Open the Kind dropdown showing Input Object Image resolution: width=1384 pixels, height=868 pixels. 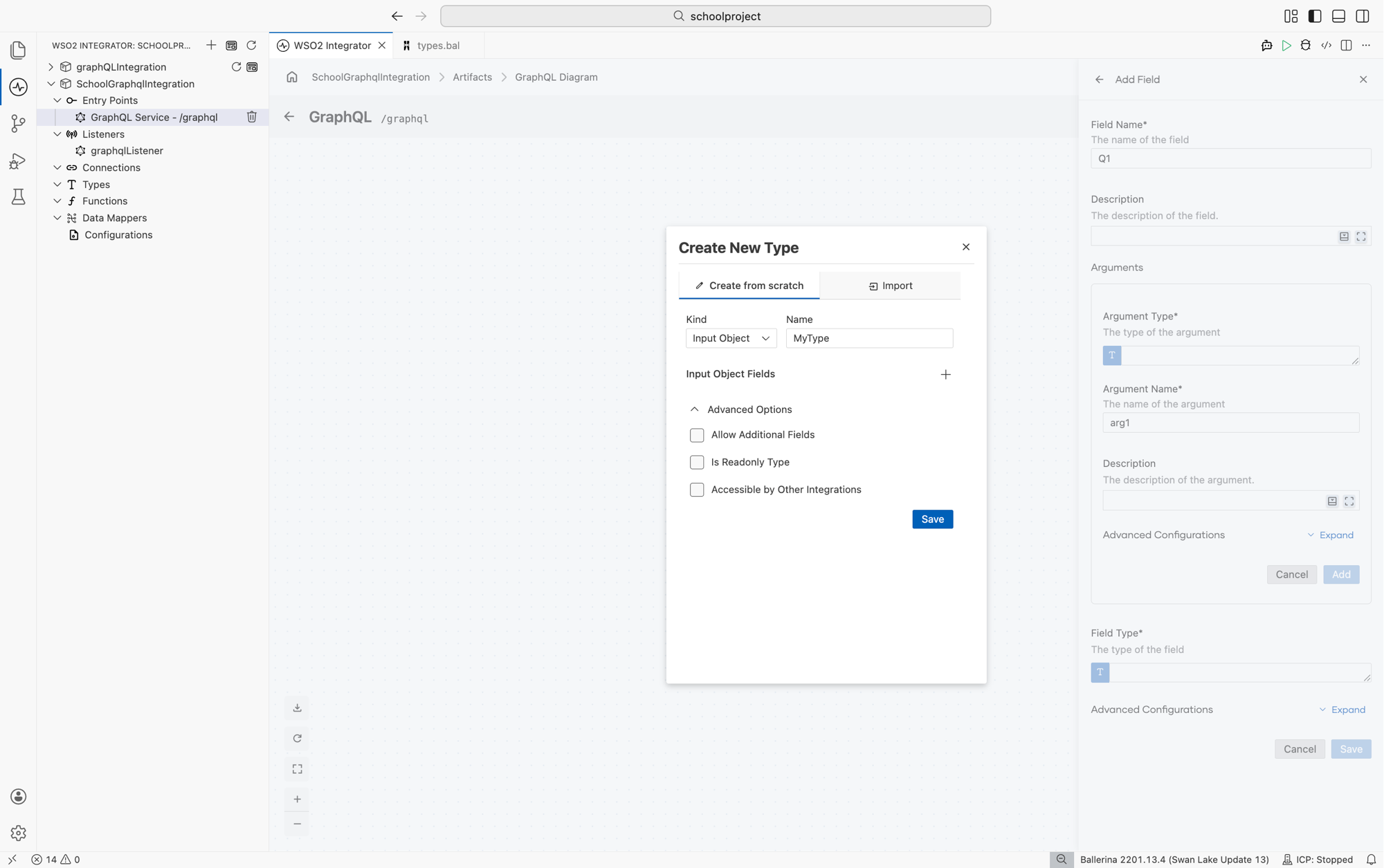pyautogui.click(x=731, y=338)
